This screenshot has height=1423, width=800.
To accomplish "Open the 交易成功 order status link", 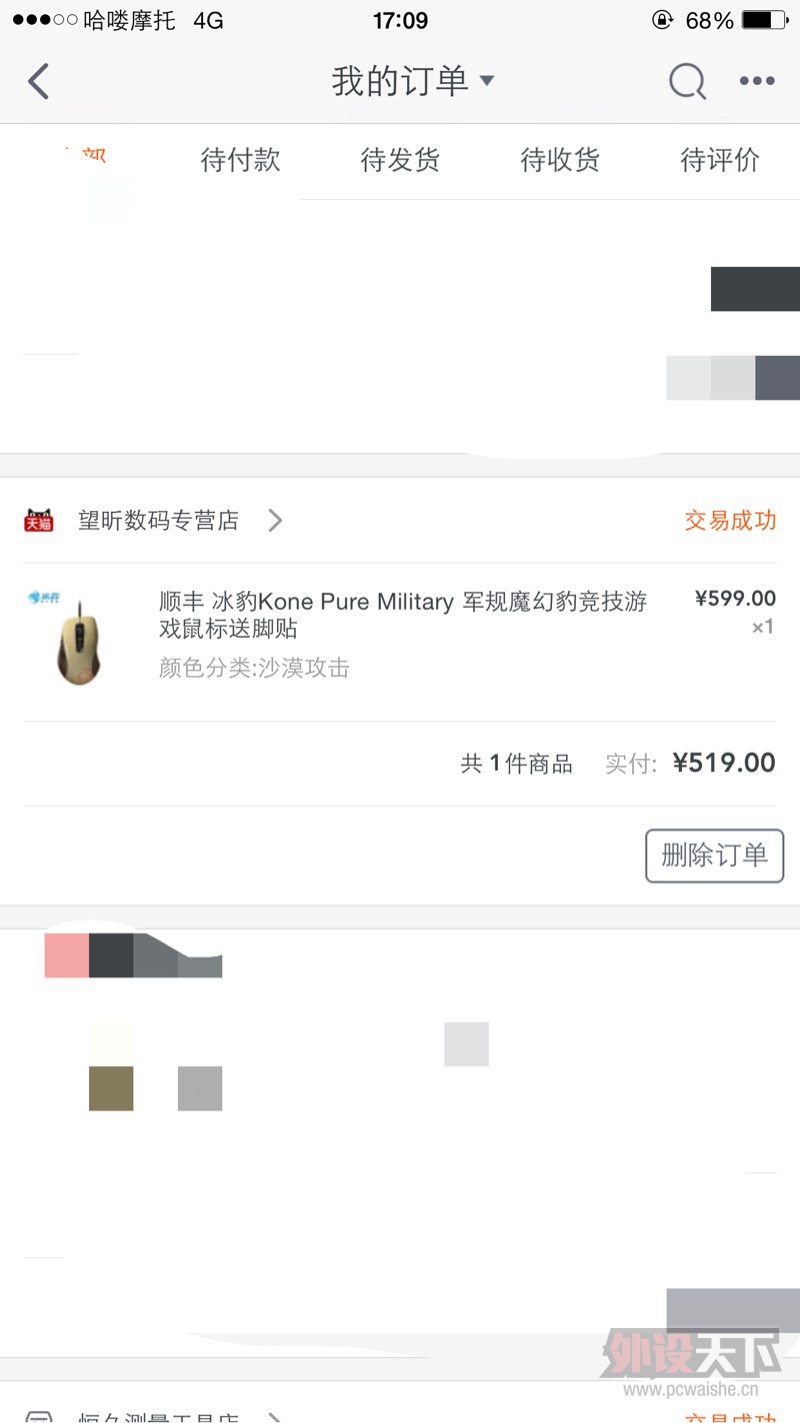I will coord(730,520).
